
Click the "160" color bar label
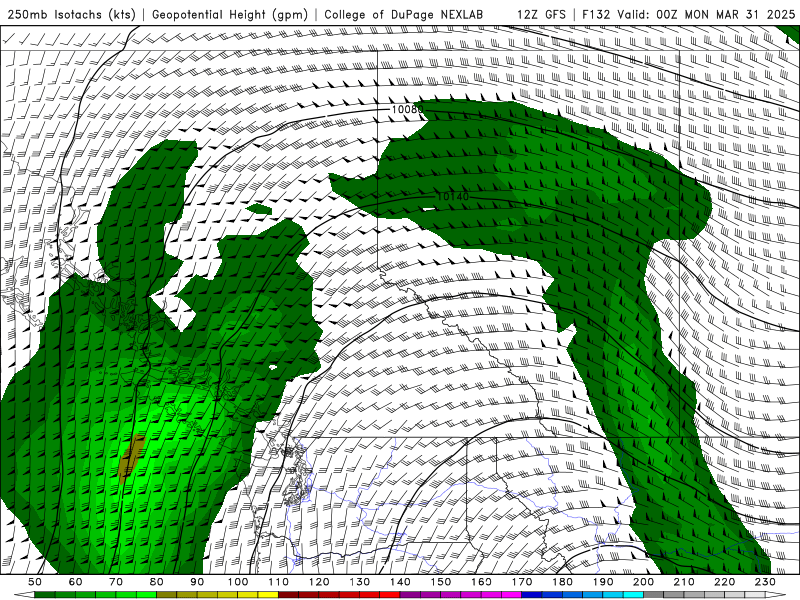(481, 582)
